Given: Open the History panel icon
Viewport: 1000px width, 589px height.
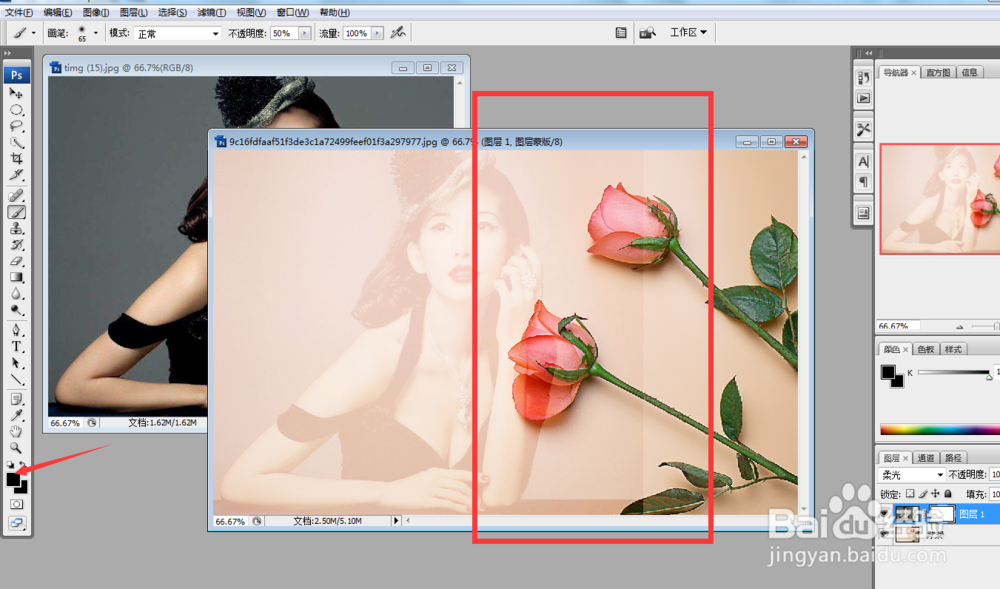Looking at the screenshot, I should tap(863, 78).
